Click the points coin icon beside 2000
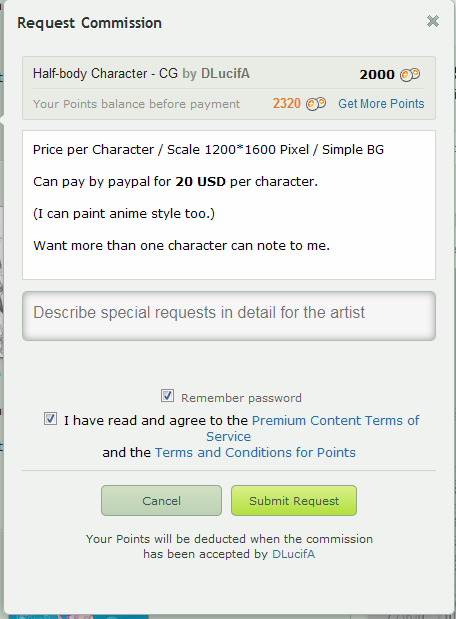456x619 pixels. [410, 74]
